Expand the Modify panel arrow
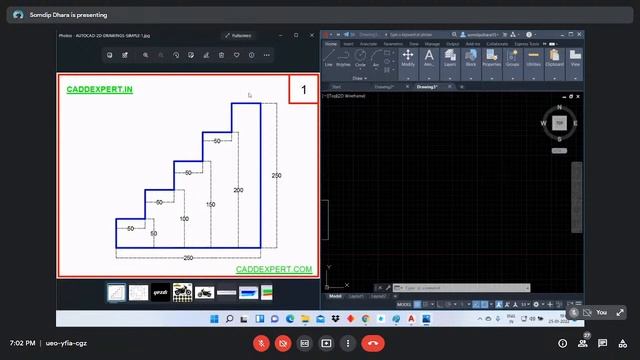 coord(408,78)
